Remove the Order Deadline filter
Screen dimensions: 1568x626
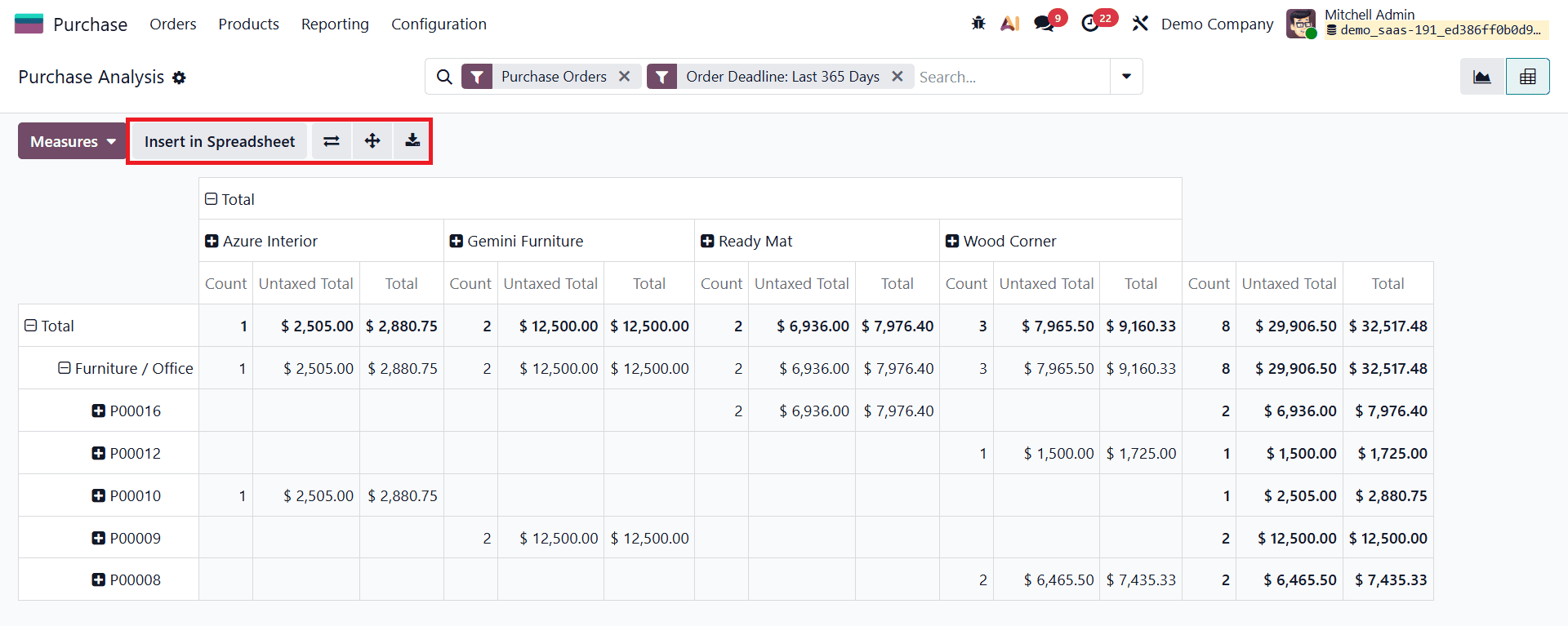tap(898, 76)
